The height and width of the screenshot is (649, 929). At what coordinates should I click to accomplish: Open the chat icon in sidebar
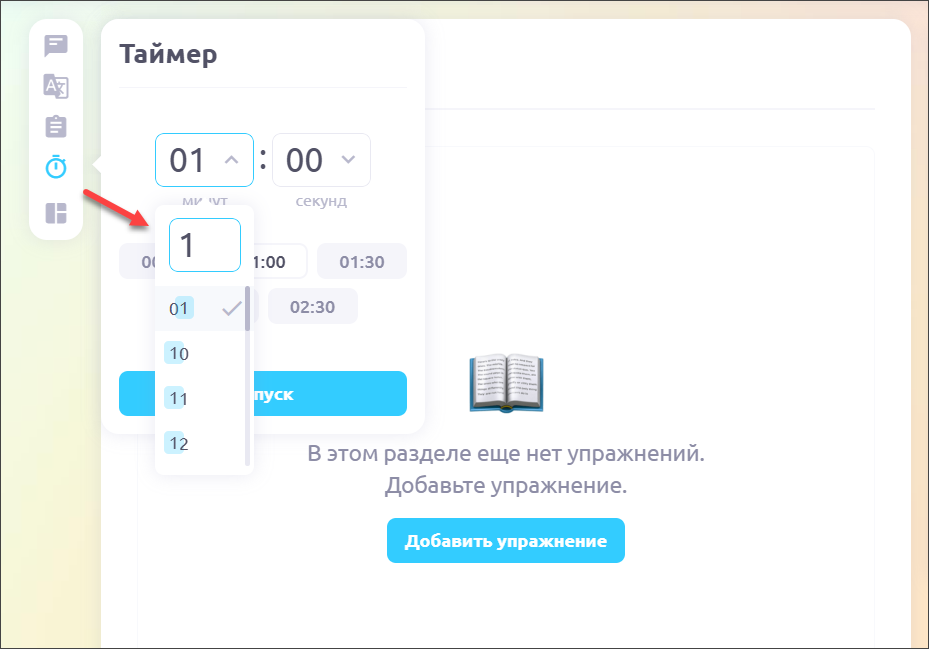[56, 46]
